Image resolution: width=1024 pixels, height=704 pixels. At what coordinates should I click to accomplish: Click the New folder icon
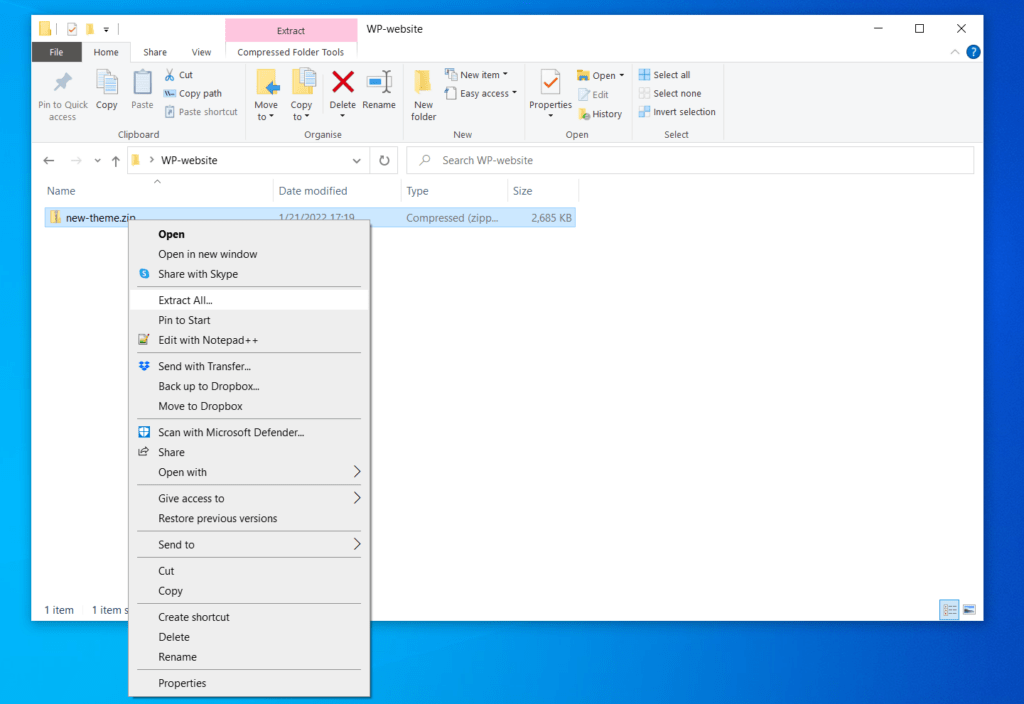click(422, 95)
